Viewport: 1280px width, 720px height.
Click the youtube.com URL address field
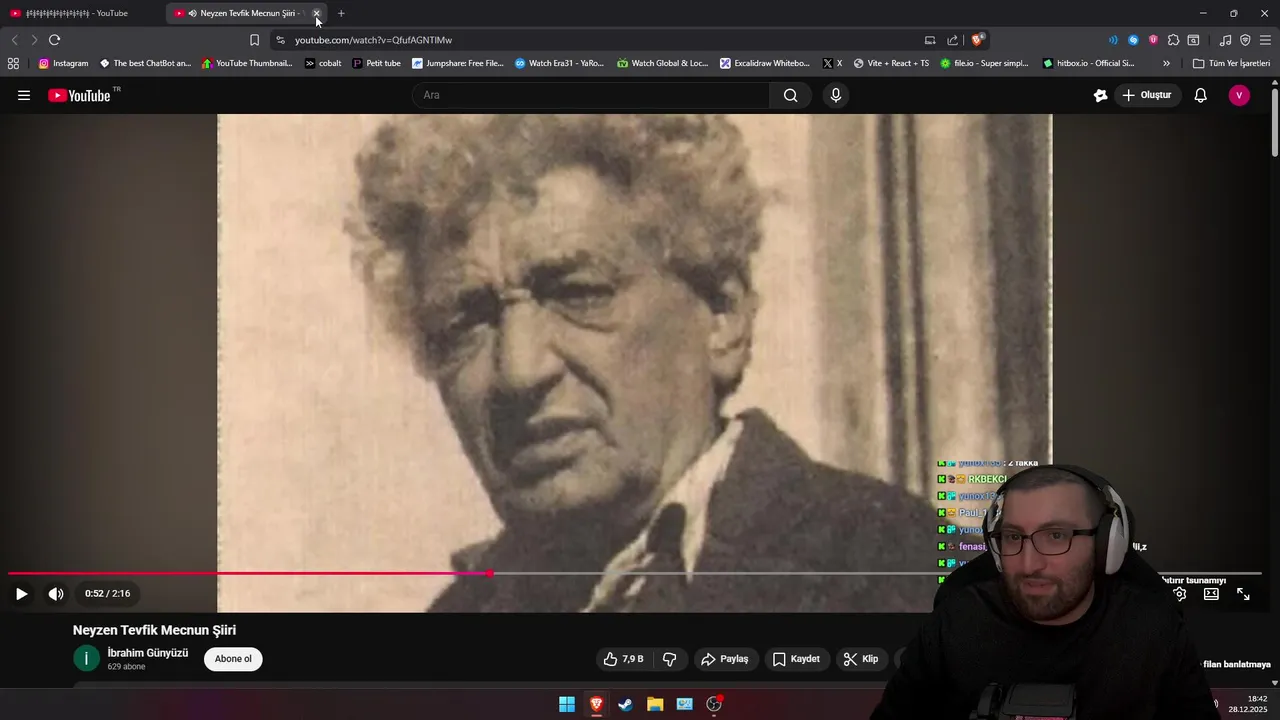pyautogui.click(x=600, y=40)
